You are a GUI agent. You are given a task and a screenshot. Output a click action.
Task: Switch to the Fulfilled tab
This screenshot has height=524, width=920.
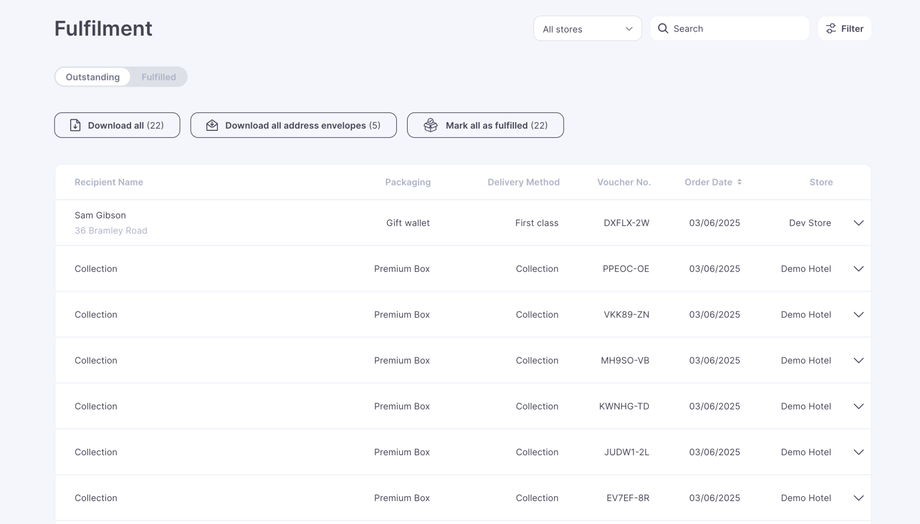coord(158,77)
